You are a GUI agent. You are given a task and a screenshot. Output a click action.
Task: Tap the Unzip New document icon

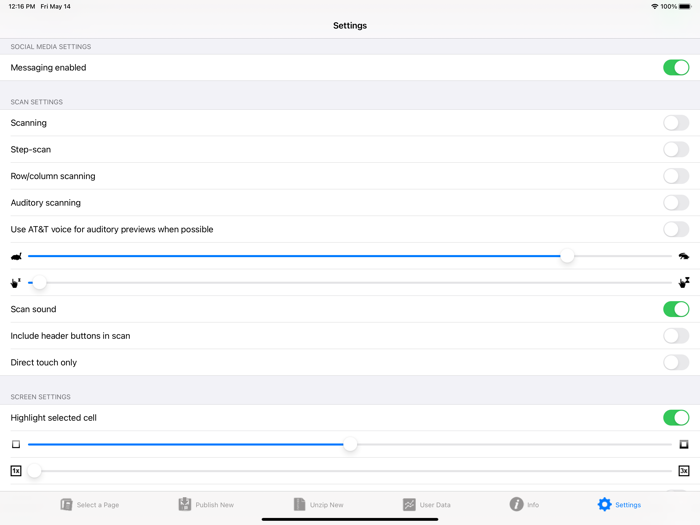coord(299,504)
